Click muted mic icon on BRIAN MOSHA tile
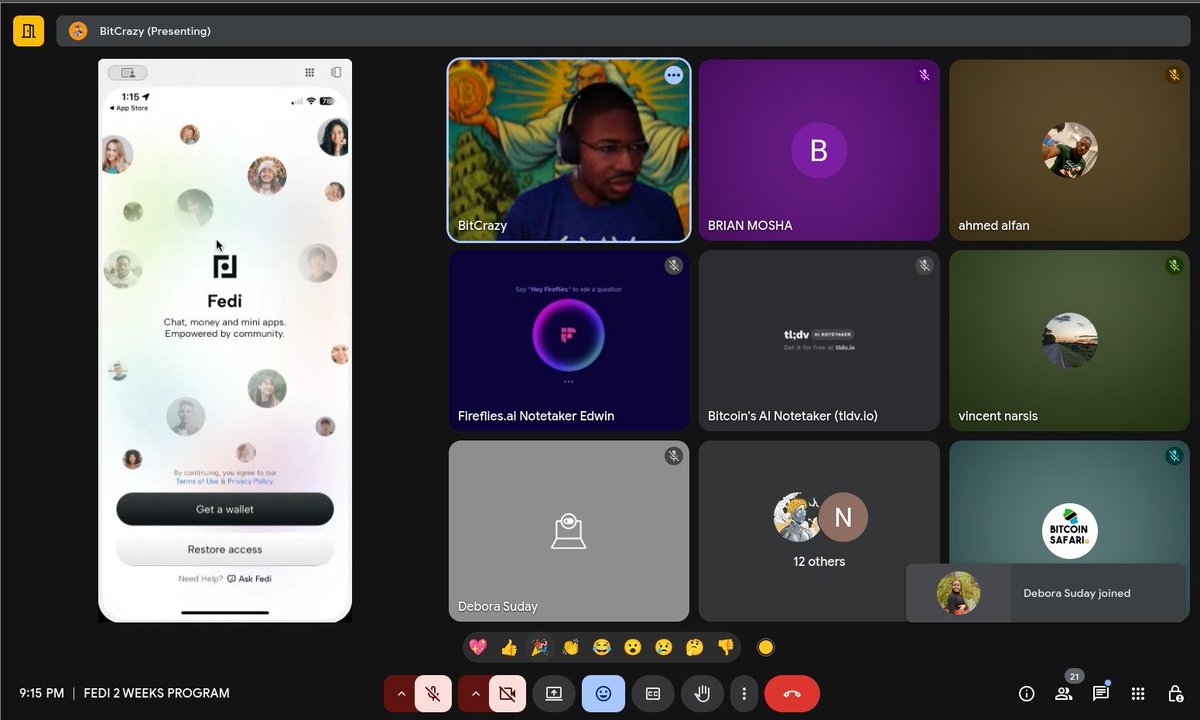The image size is (1200, 720). (x=924, y=75)
